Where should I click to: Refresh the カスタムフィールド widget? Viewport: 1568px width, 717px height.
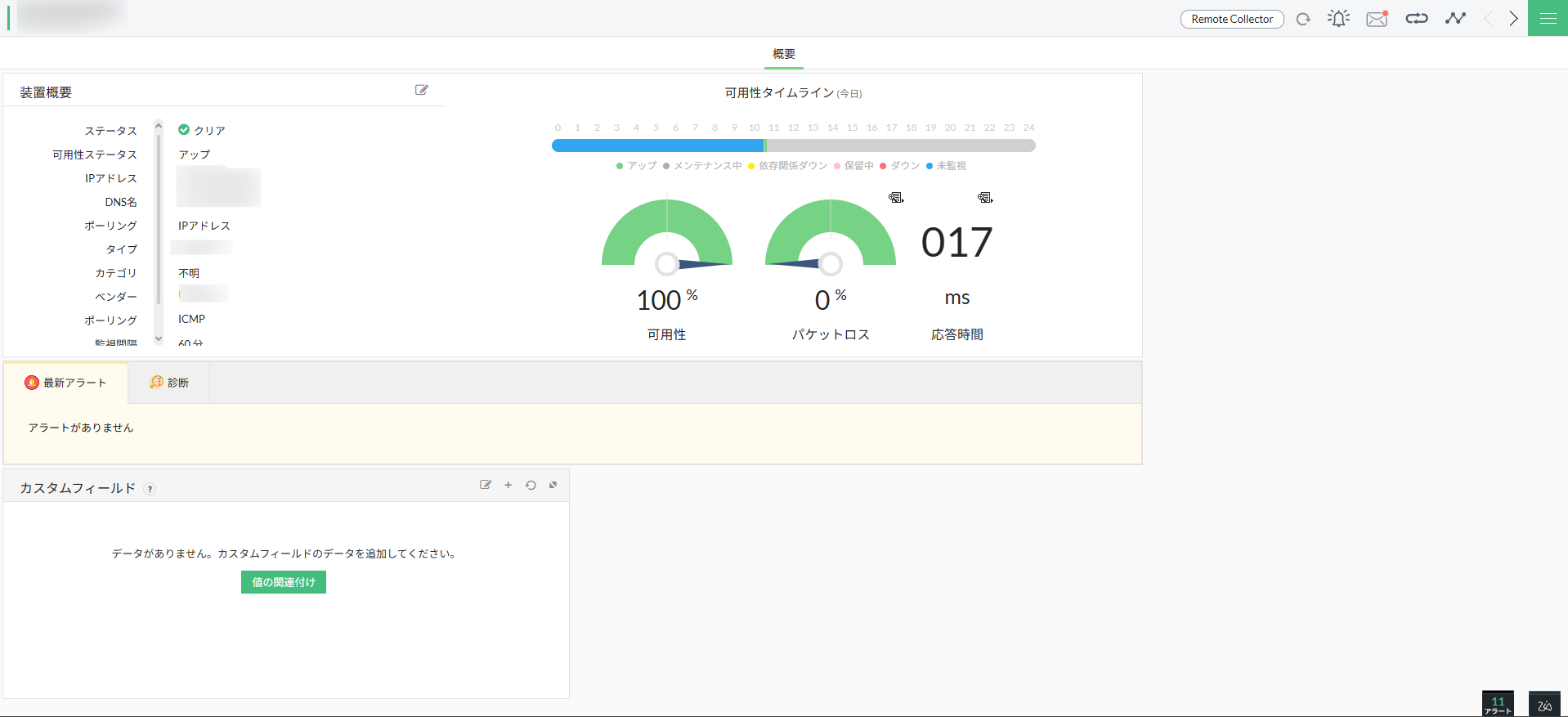click(x=531, y=485)
